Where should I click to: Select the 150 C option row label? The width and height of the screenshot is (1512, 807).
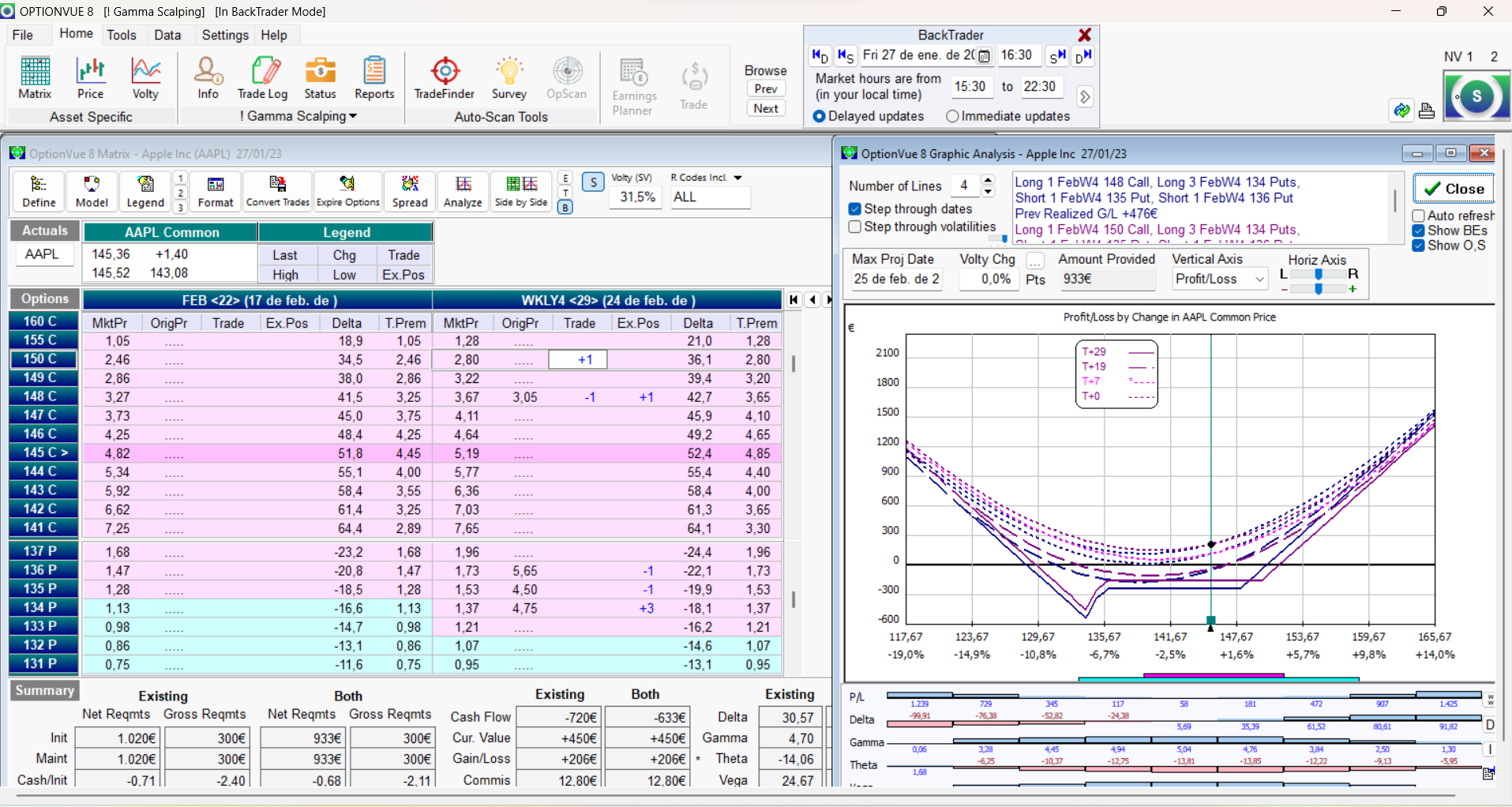tap(43, 359)
